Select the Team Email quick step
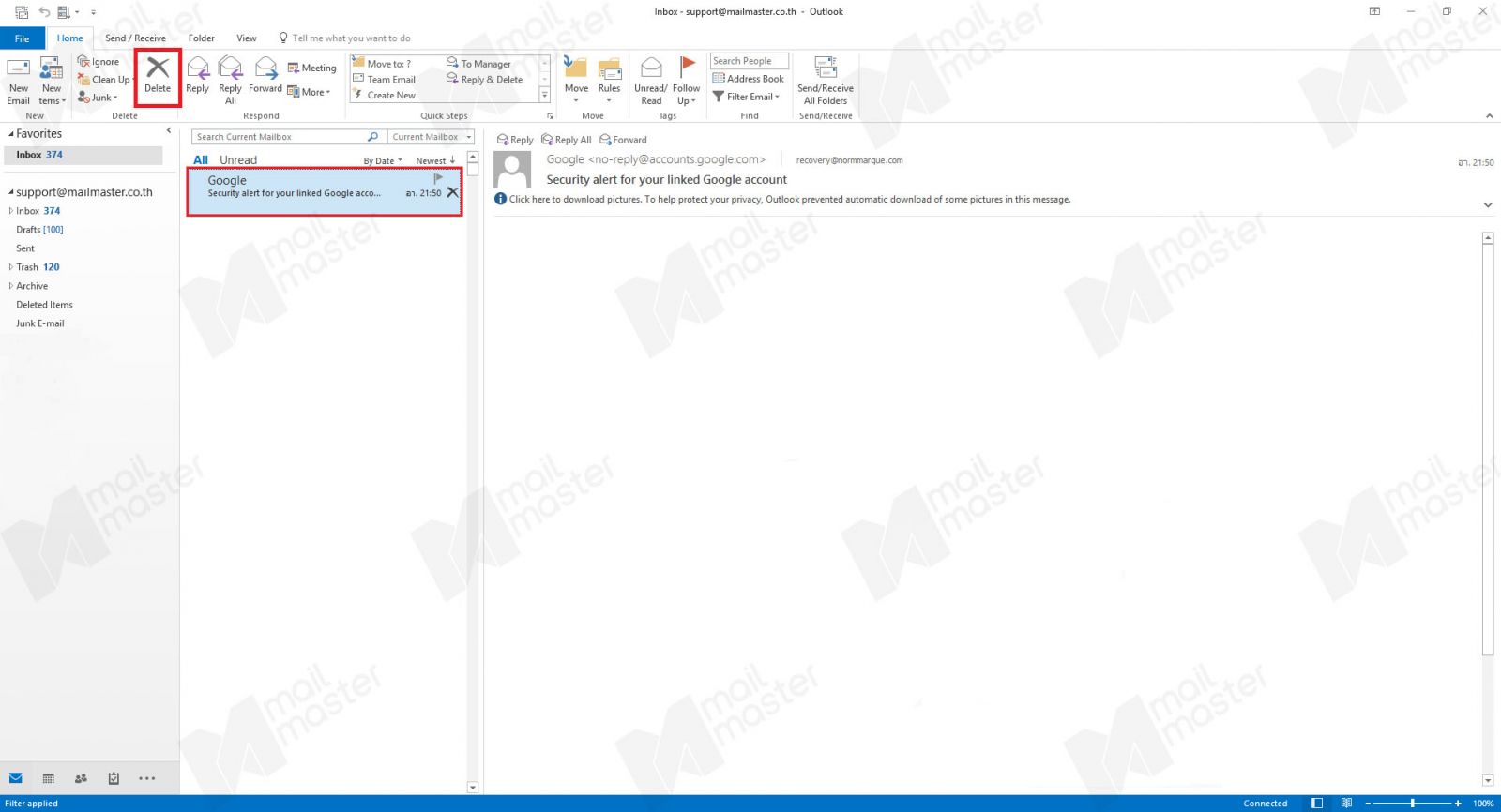The width and height of the screenshot is (1501, 812). pos(385,80)
